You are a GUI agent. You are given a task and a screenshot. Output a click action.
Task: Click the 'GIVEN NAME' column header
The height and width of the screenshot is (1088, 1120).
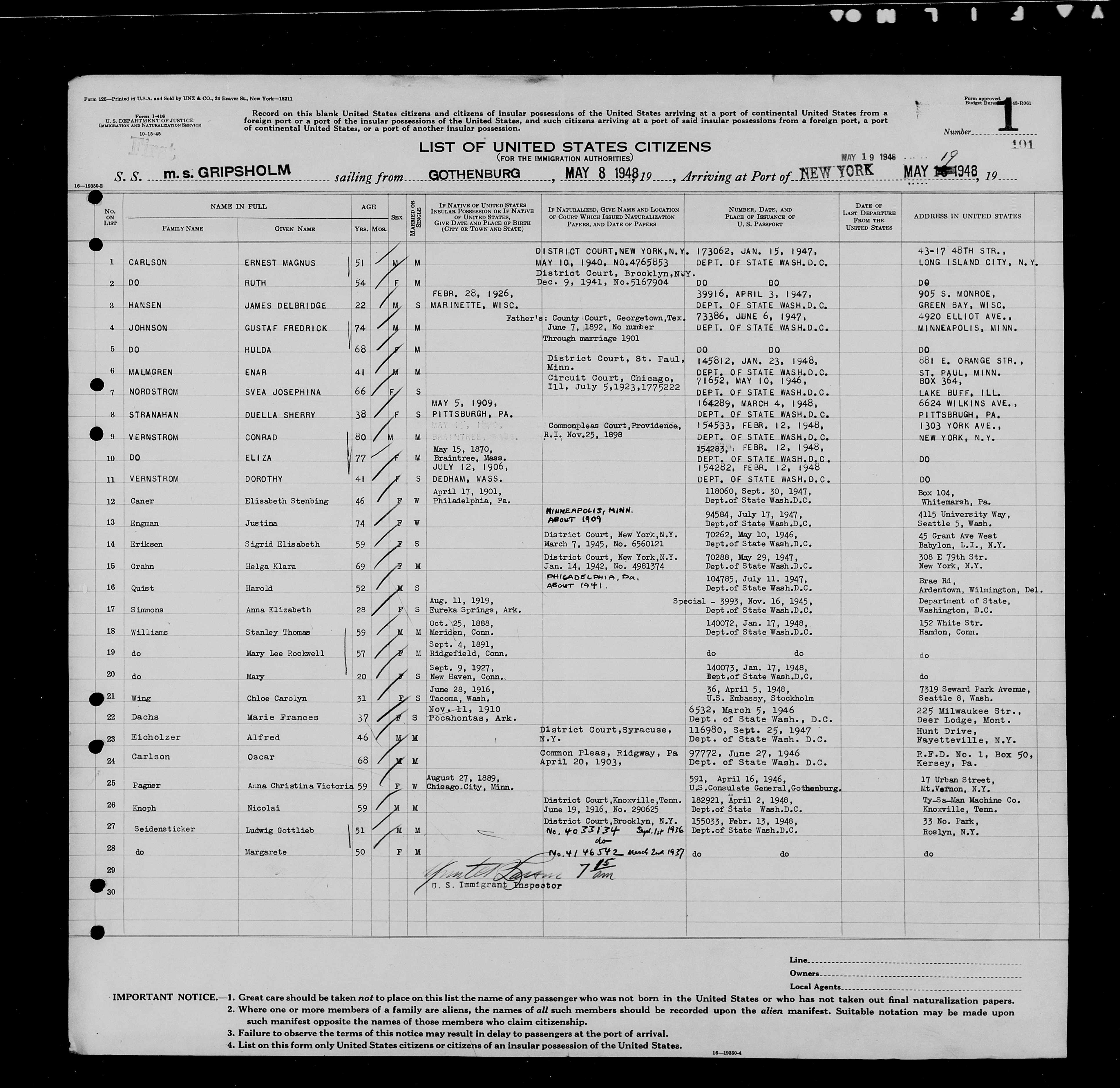coord(294,229)
